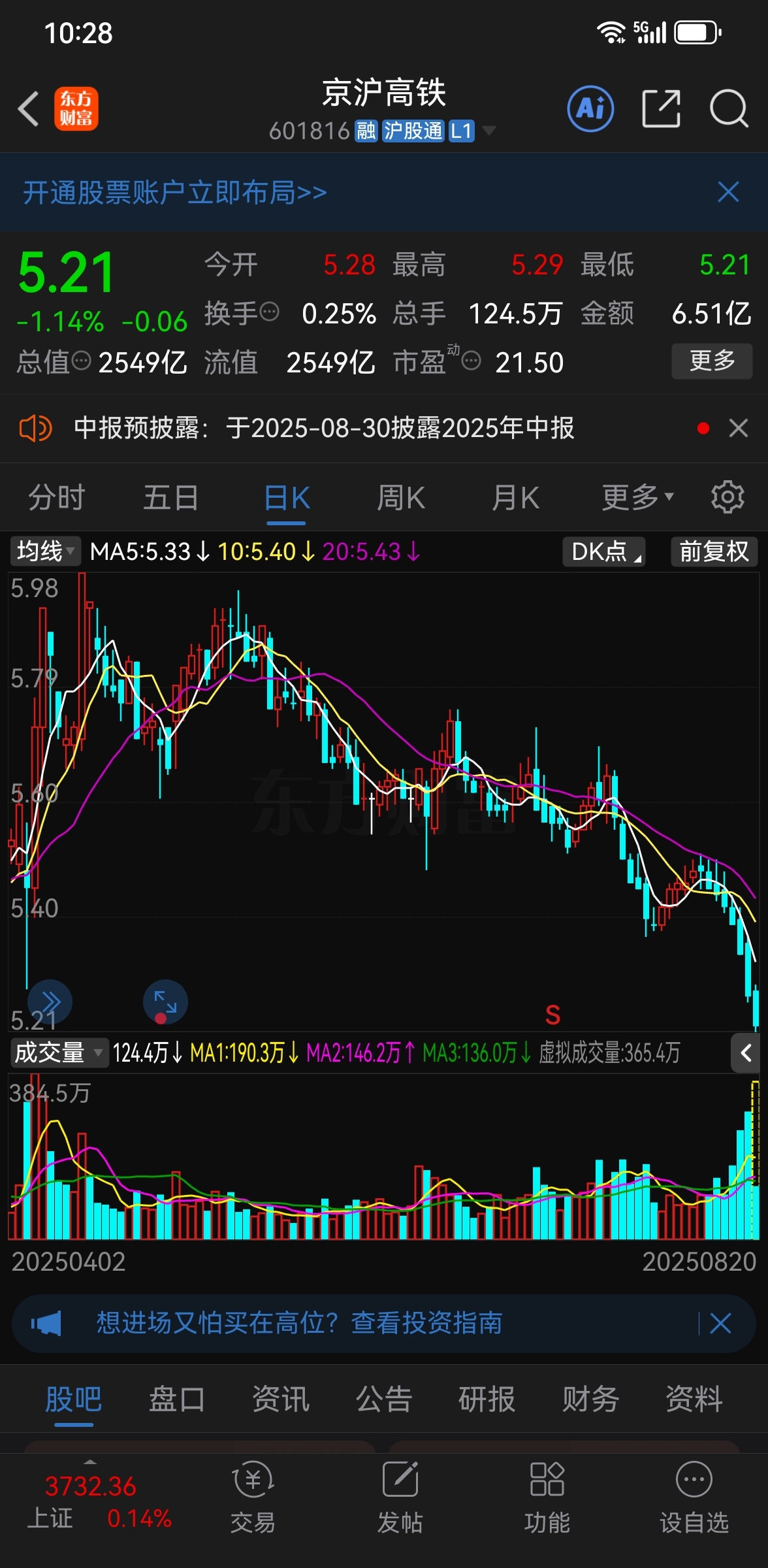This screenshot has height=1568, width=768.
Task: Tap the end date 20250820 label
Action: click(699, 1262)
